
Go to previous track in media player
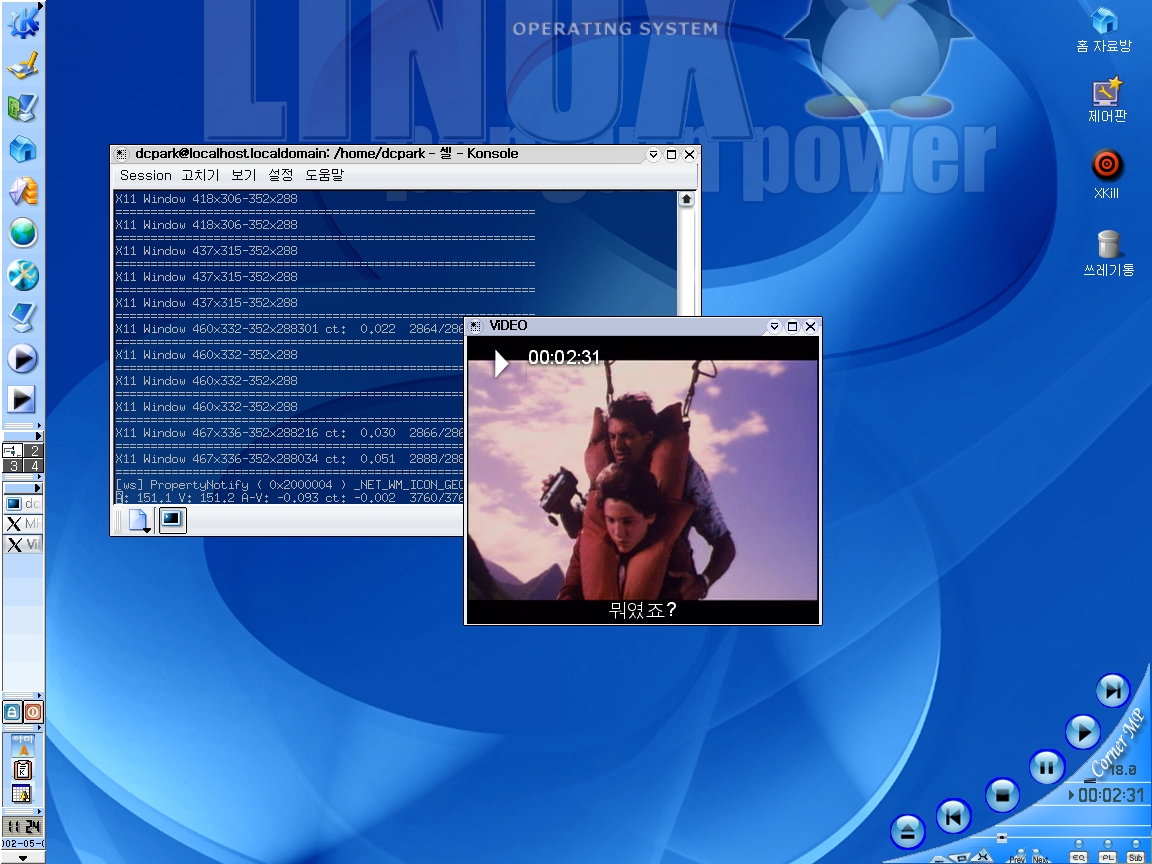pos(954,817)
